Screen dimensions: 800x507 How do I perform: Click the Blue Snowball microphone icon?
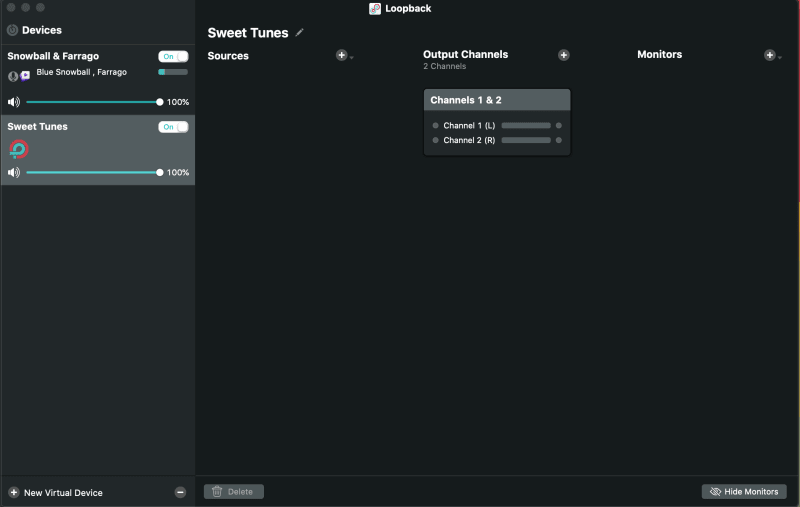coord(13,77)
